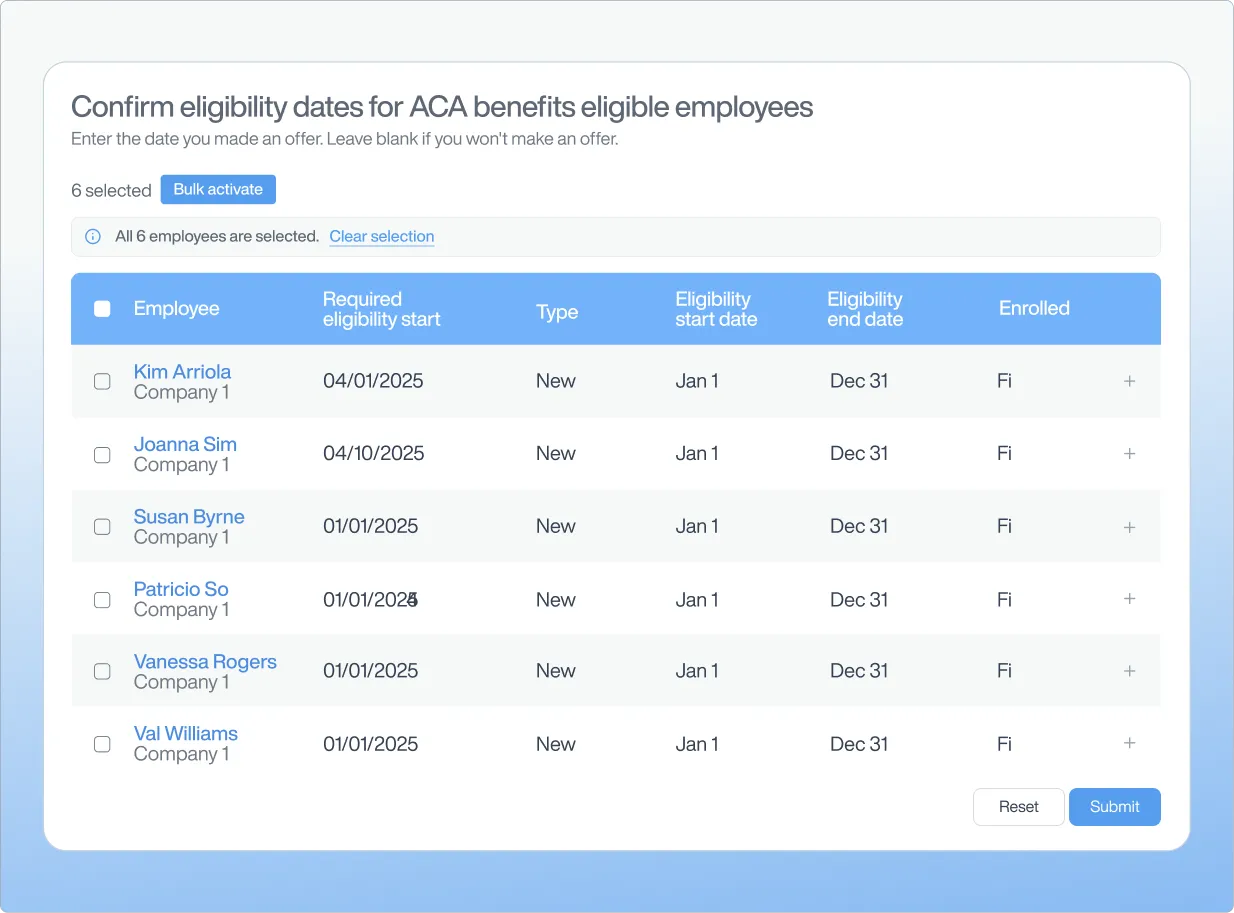Click the Clear selection link
Viewport: 1234px width, 913px height.
pos(382,237)
